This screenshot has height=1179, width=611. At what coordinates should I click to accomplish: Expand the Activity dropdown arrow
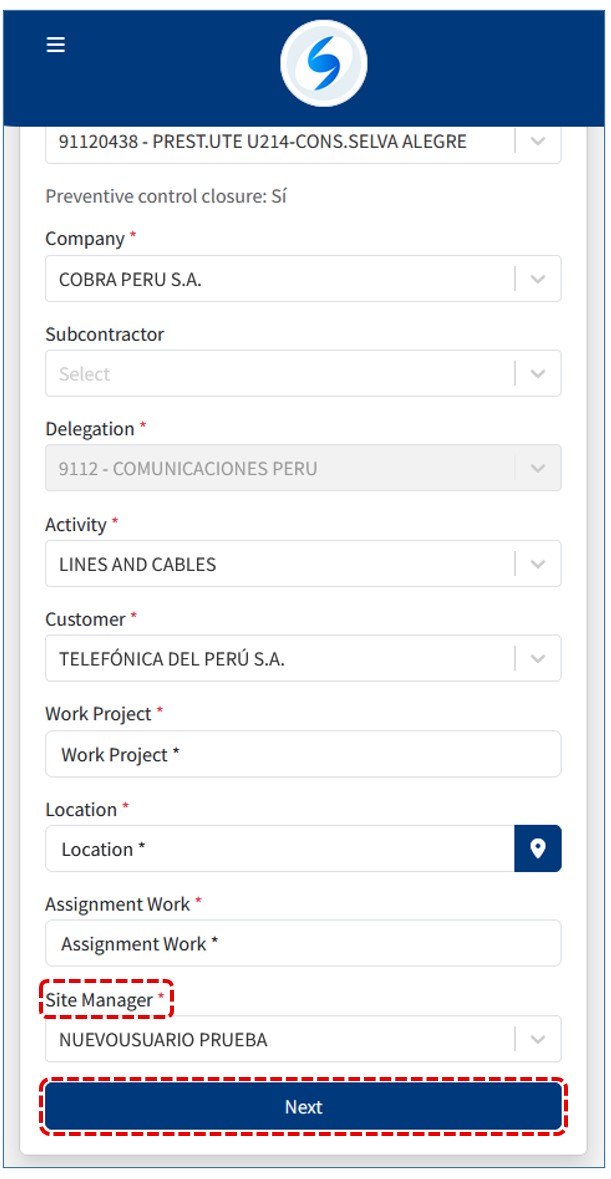point(538,564)
